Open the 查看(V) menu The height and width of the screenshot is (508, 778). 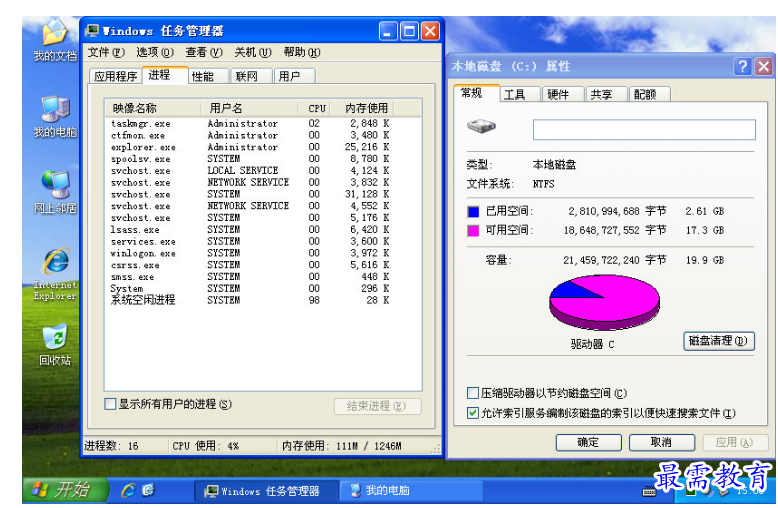click(x=204, y=53)
